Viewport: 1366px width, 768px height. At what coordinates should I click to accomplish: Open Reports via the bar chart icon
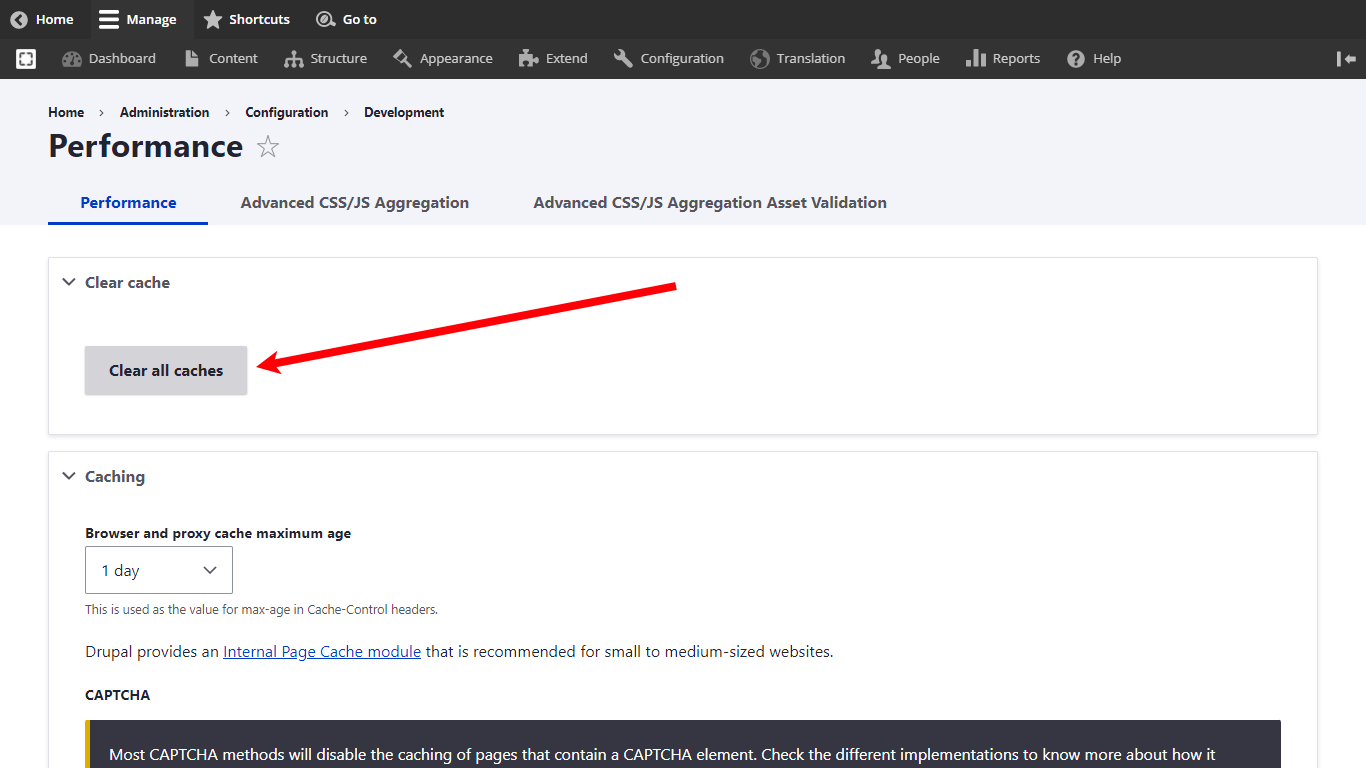point(976,59)
